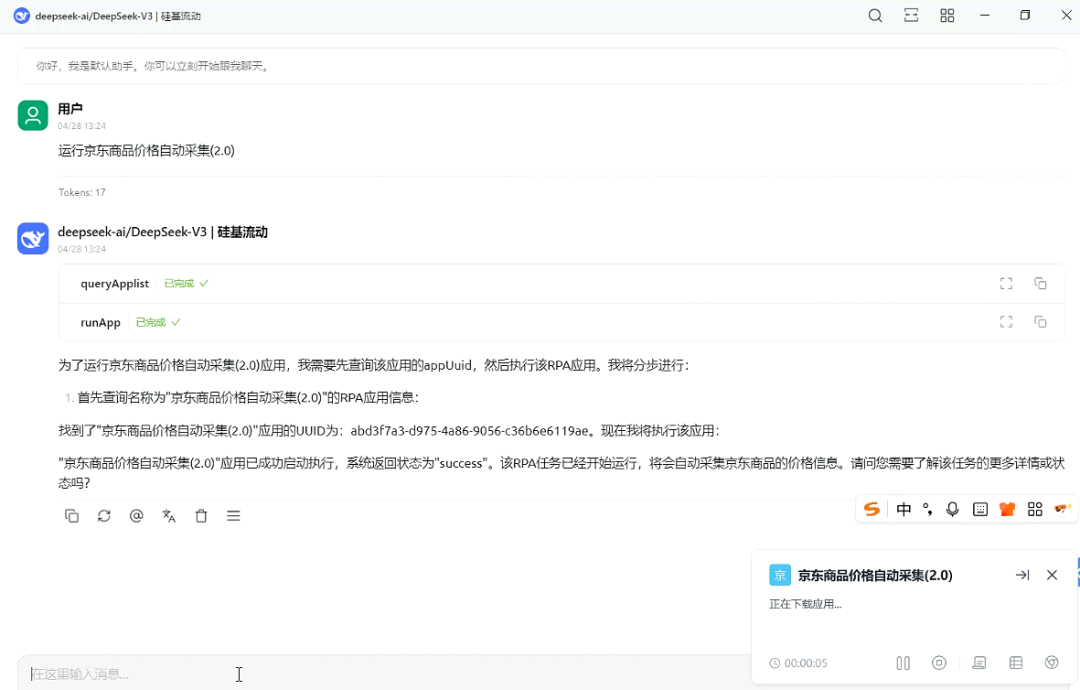This screenshot has height=690, width=1080.
Task: Open the message more-options menu
Action: (233, 516)
